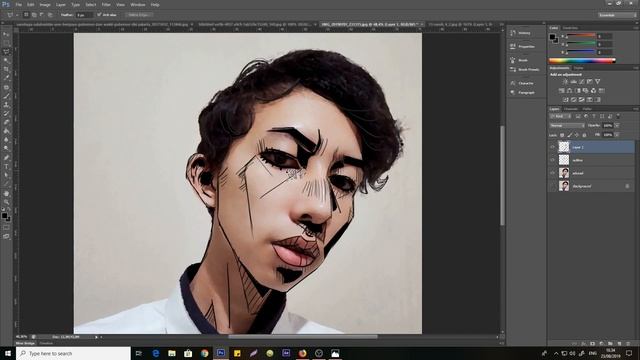Add a Curves adjustment
The image size is (640, 360).
[x=582, y=82]
